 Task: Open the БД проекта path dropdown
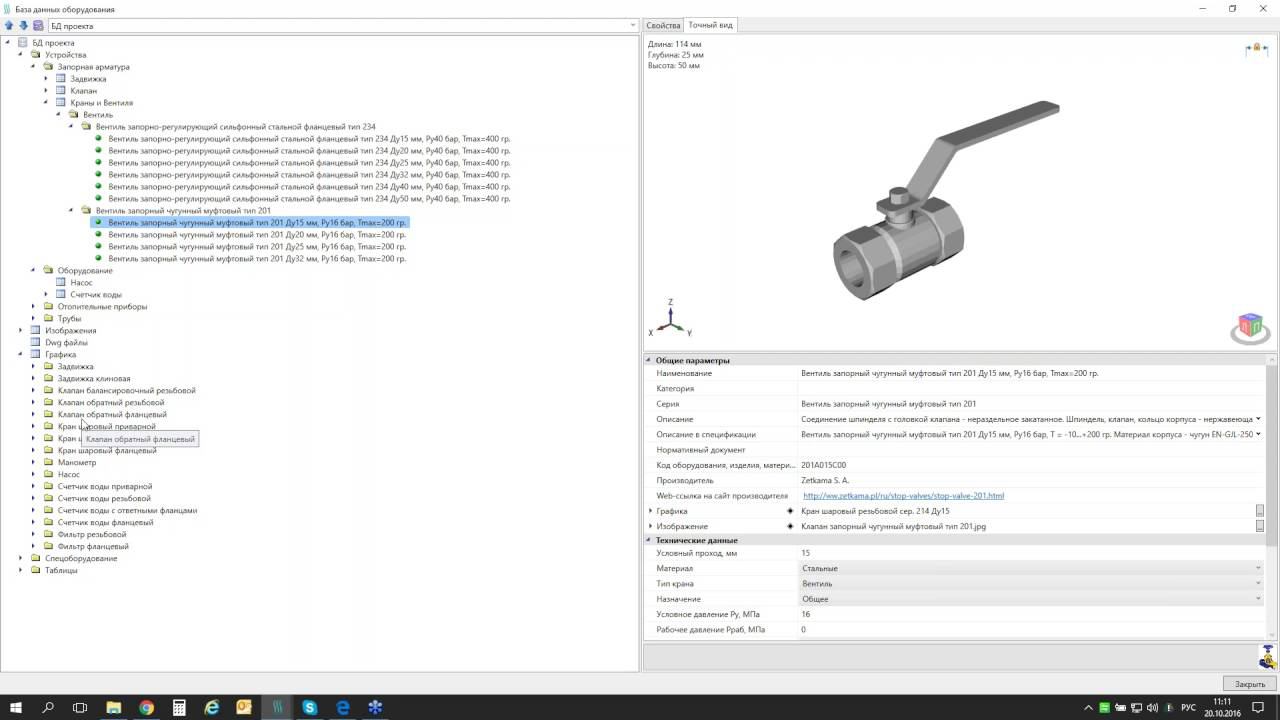632,26
